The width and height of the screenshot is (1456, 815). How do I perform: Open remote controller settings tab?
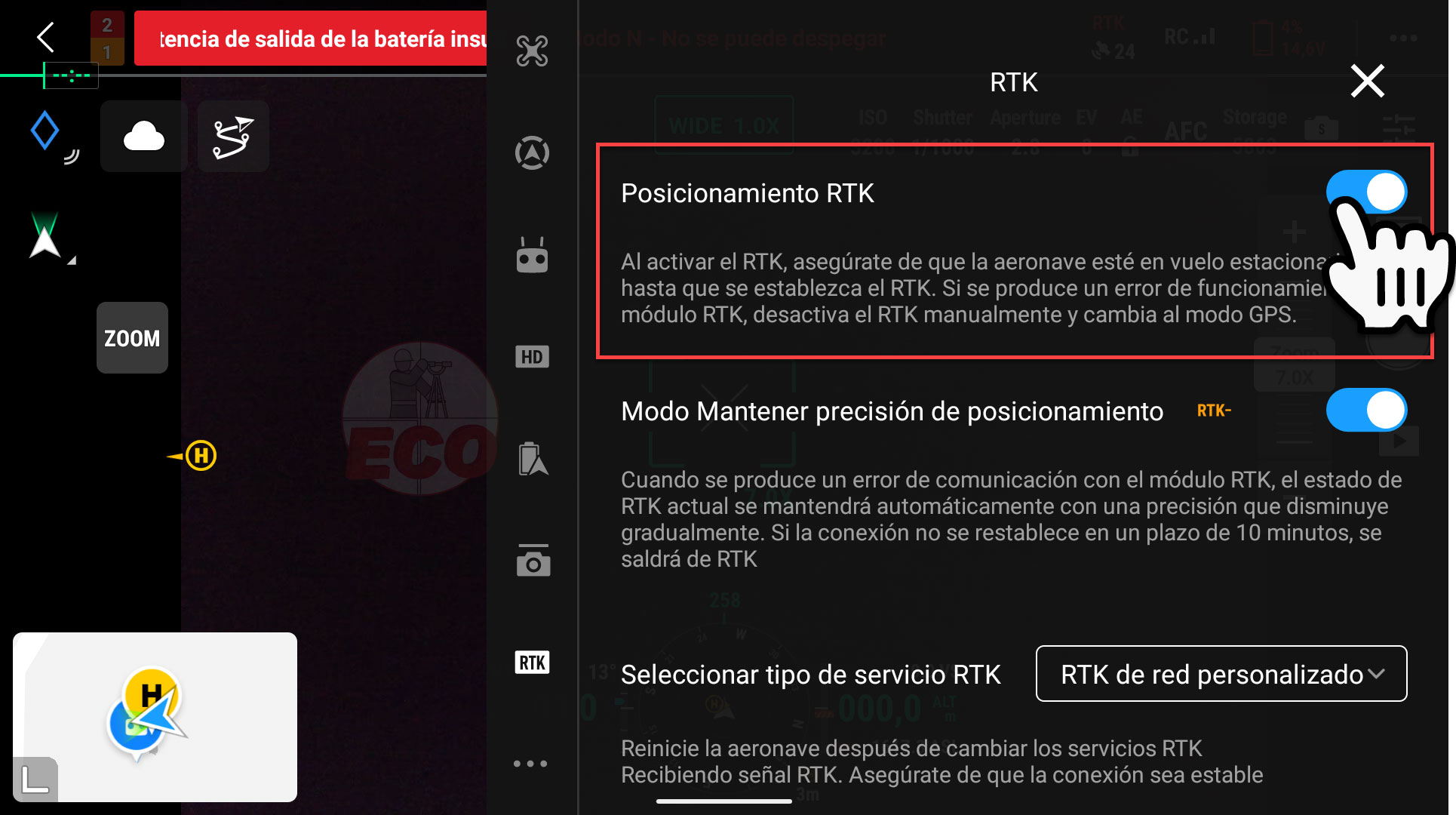point(532,256)
